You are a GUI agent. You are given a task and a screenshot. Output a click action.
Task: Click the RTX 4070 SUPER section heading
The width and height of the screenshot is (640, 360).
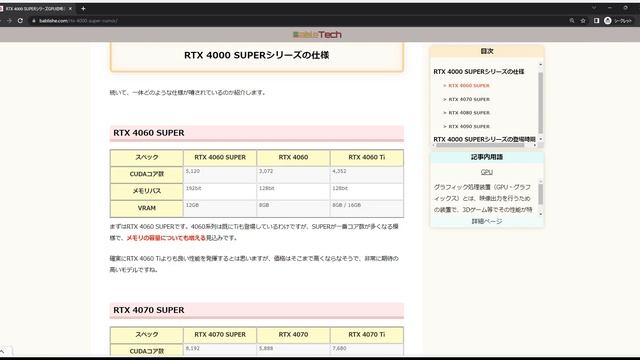(x=257, y=310)
